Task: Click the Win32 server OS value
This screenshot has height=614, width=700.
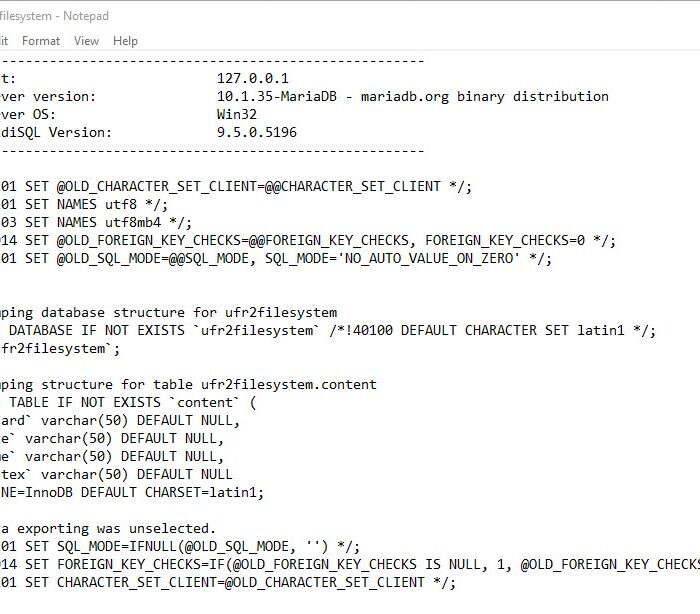Action: 237,114
